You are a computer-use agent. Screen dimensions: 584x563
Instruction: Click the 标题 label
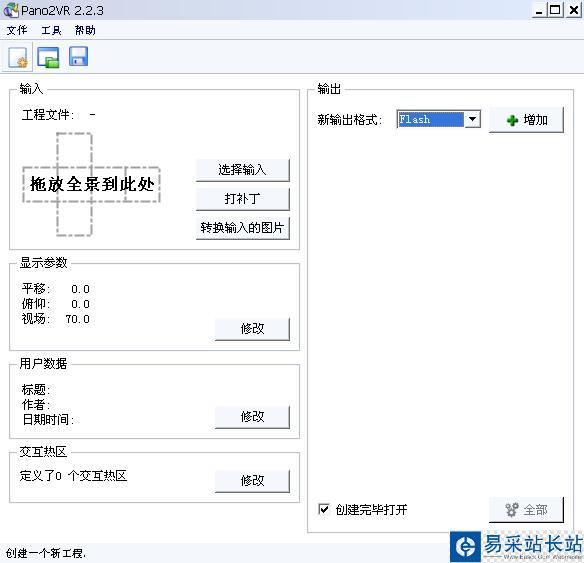pos(36,389)
